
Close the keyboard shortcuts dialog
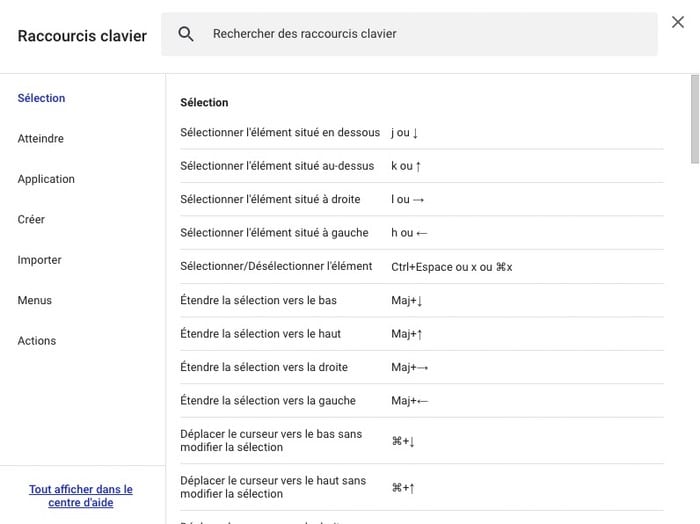(x=678, y=22)
